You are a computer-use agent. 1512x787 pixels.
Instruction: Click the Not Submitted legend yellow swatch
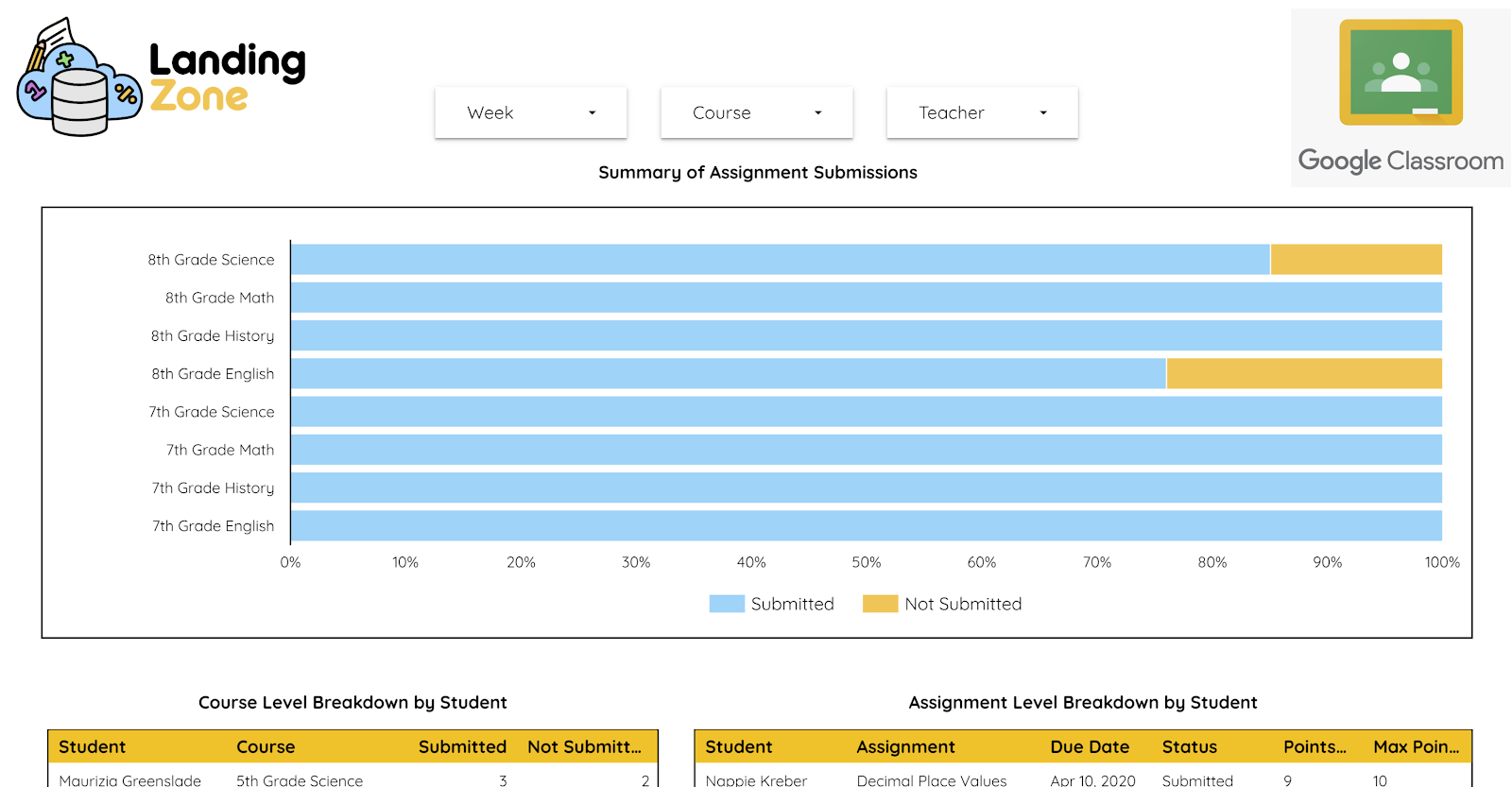click(880, 604)
